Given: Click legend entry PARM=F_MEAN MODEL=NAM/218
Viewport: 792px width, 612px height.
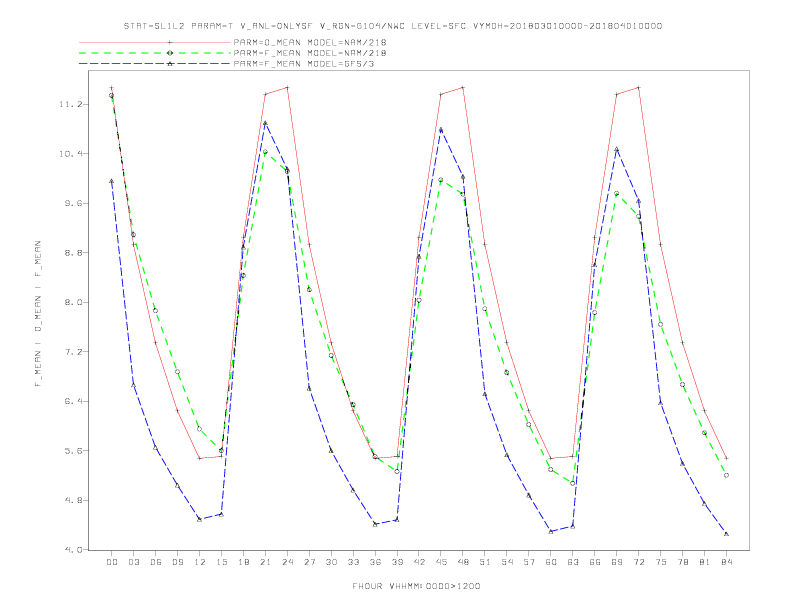Looking at the screenshot, I should pos(310,53).
